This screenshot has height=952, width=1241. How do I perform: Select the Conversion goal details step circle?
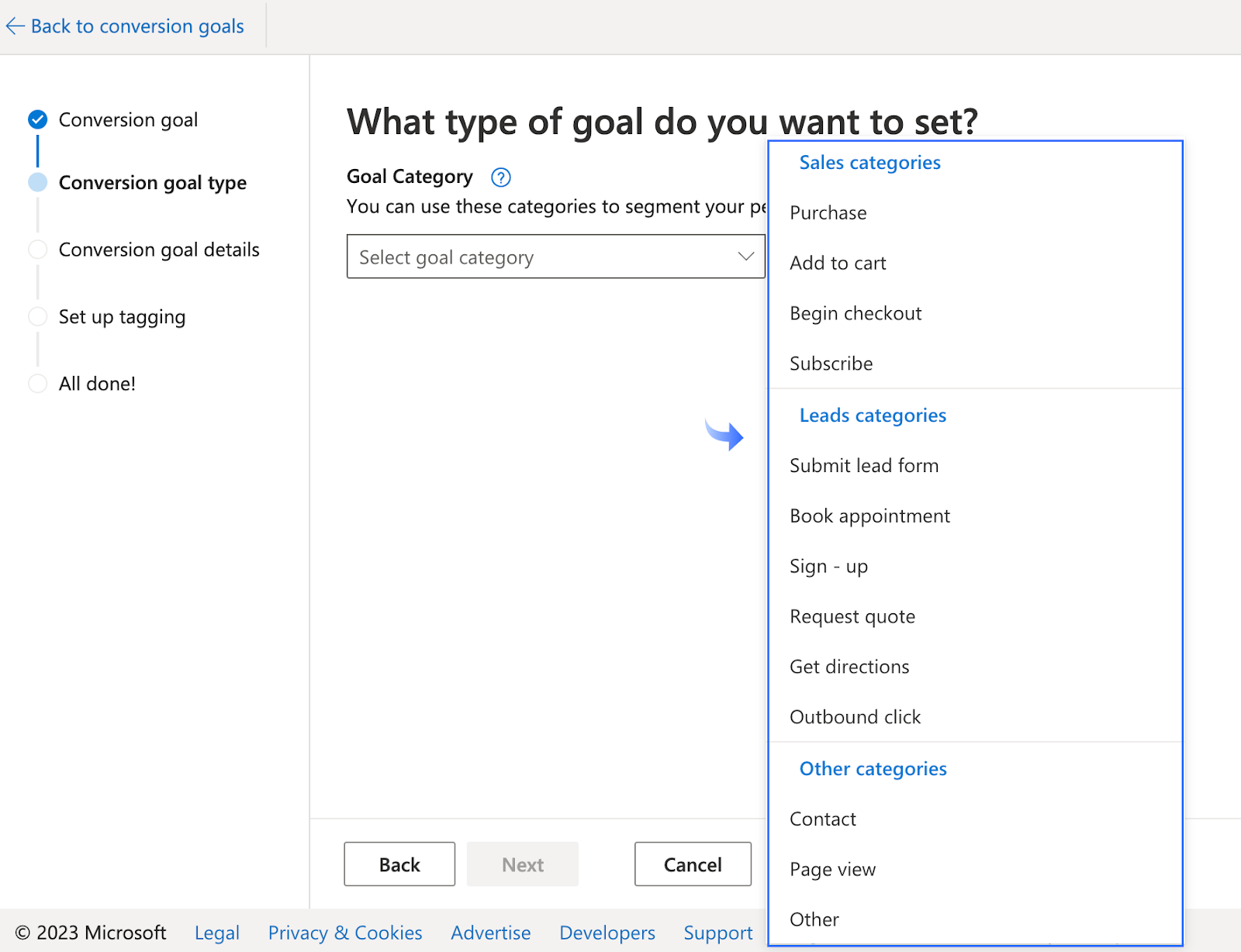[37, 250]
